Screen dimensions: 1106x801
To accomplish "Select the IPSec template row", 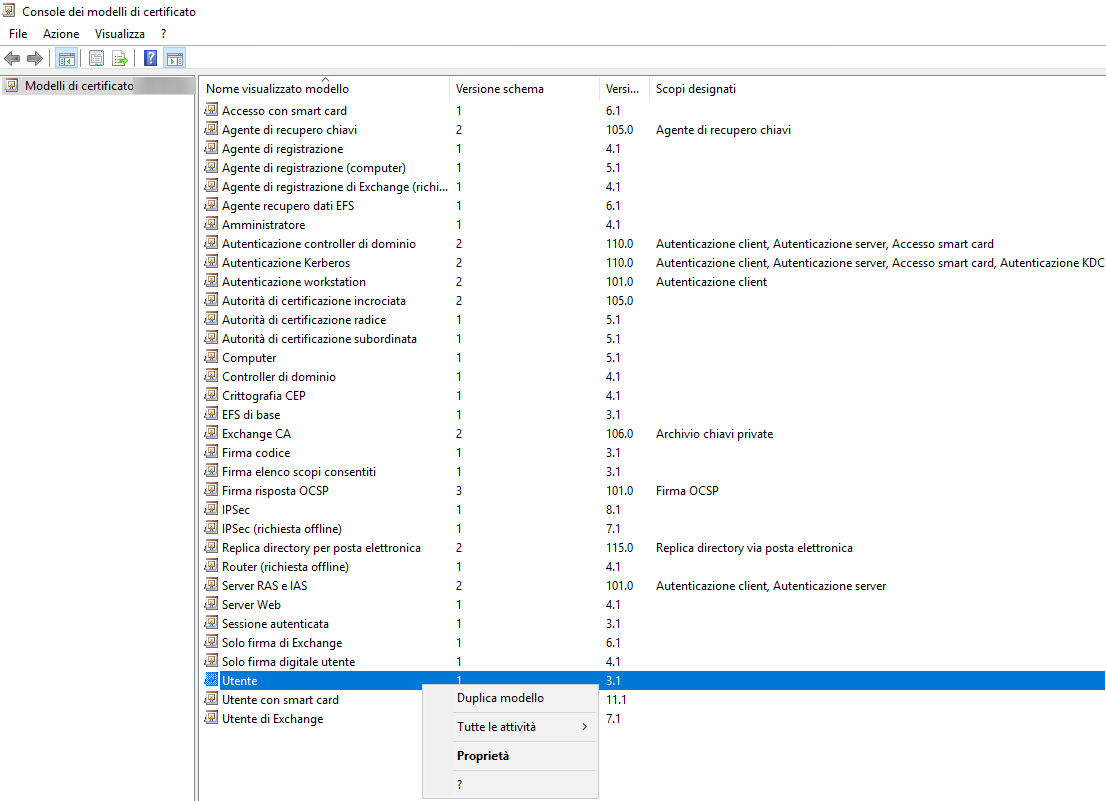I will pos(236,510).
